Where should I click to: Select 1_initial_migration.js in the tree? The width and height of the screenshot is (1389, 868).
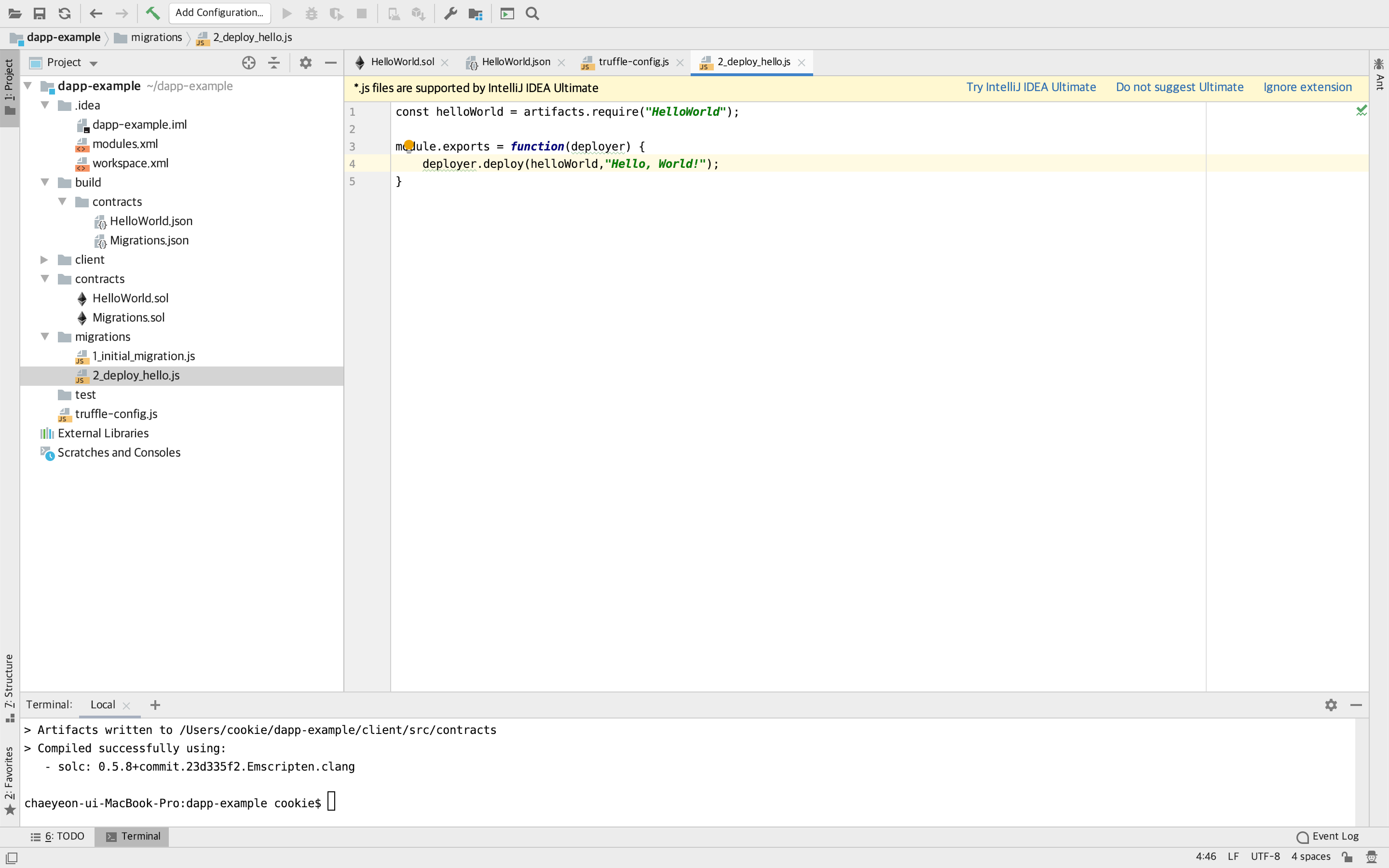pyautogui.click(x=144, y=356)
